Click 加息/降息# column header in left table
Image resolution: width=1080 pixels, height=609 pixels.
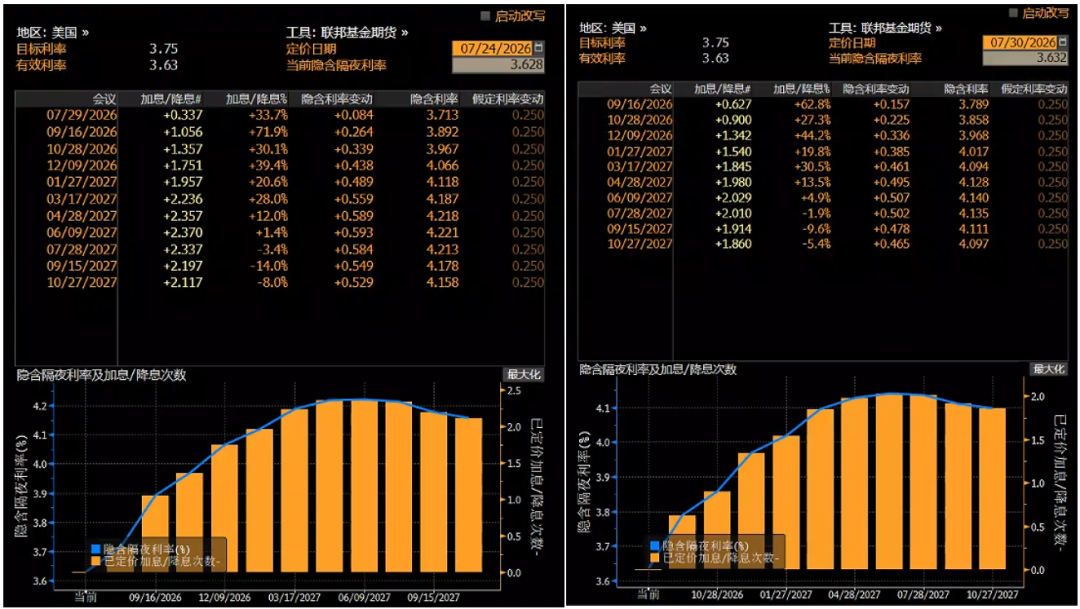point(170,99)
